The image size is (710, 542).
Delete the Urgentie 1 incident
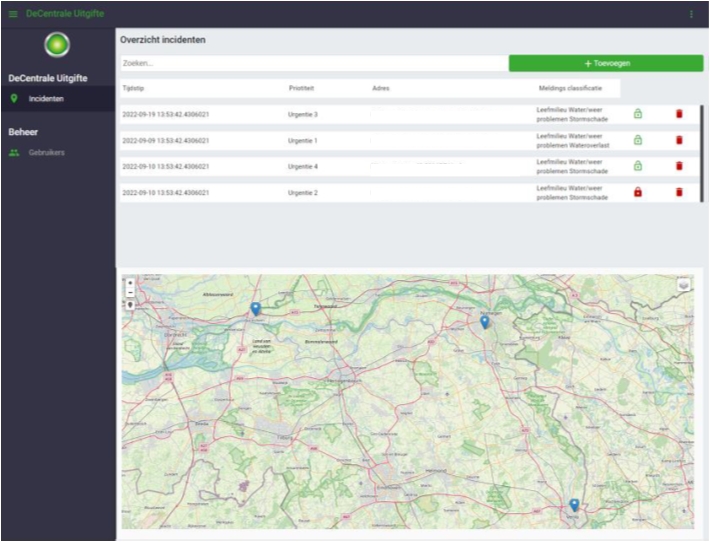pyautogui.click(x=679, y=140)
